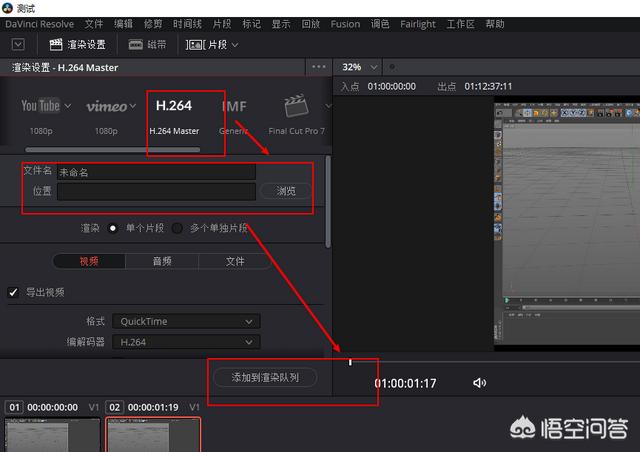Select the Vimeo 1080p render preset

[x=107, y=116]
